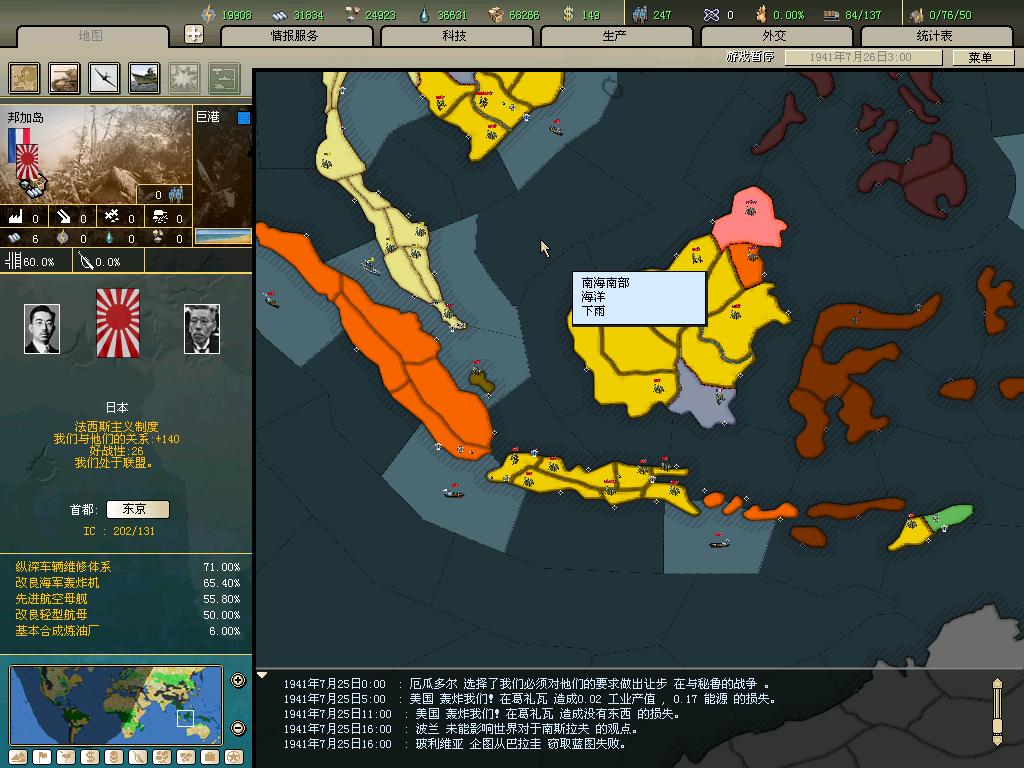This screenshot has height=768, width=1024.
Task: Open the 统计表 statistics tab
Action: pos(935,36)
